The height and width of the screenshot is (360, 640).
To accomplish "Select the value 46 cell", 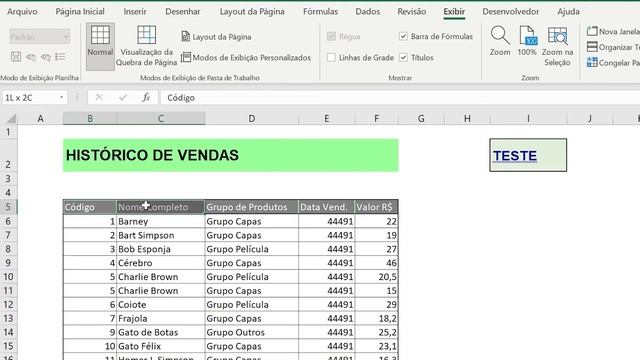I will pyautogui.click(x=376, y=263).
